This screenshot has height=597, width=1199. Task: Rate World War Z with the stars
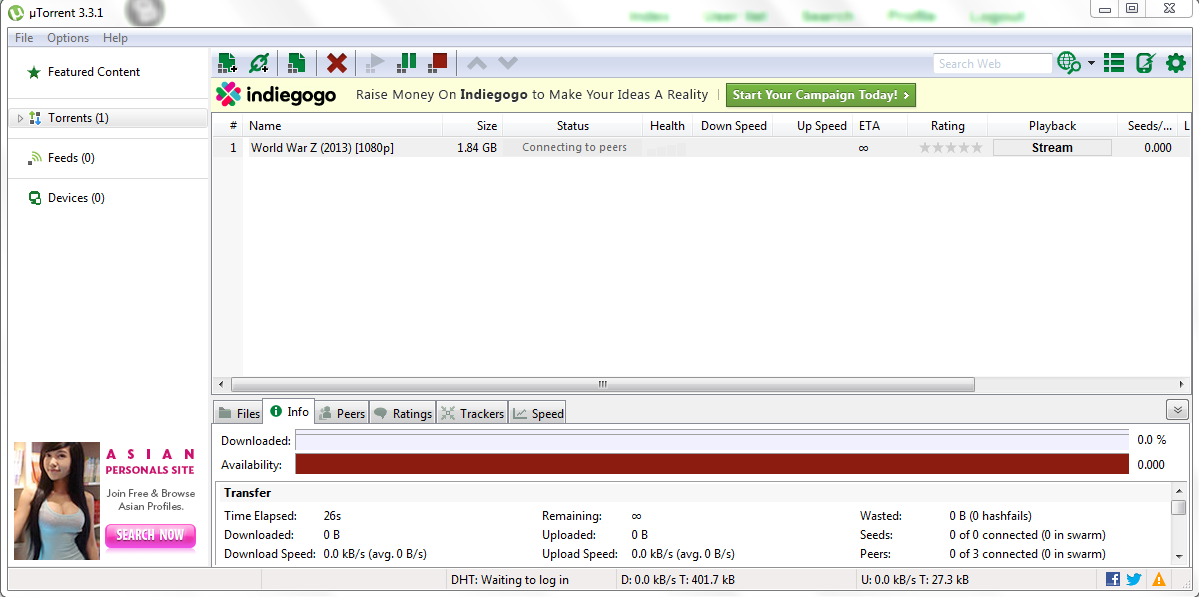coord(950,148)
